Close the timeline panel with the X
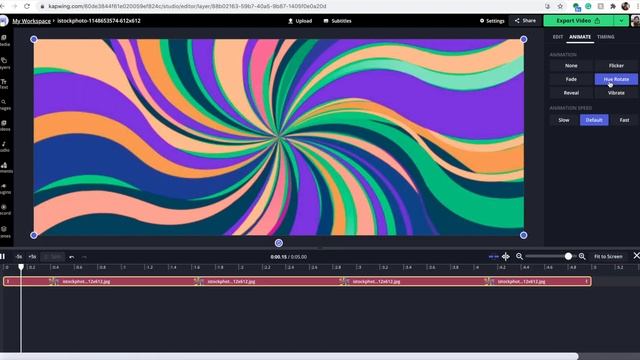This screenshot has height=360, width=640. coord(636,256)
